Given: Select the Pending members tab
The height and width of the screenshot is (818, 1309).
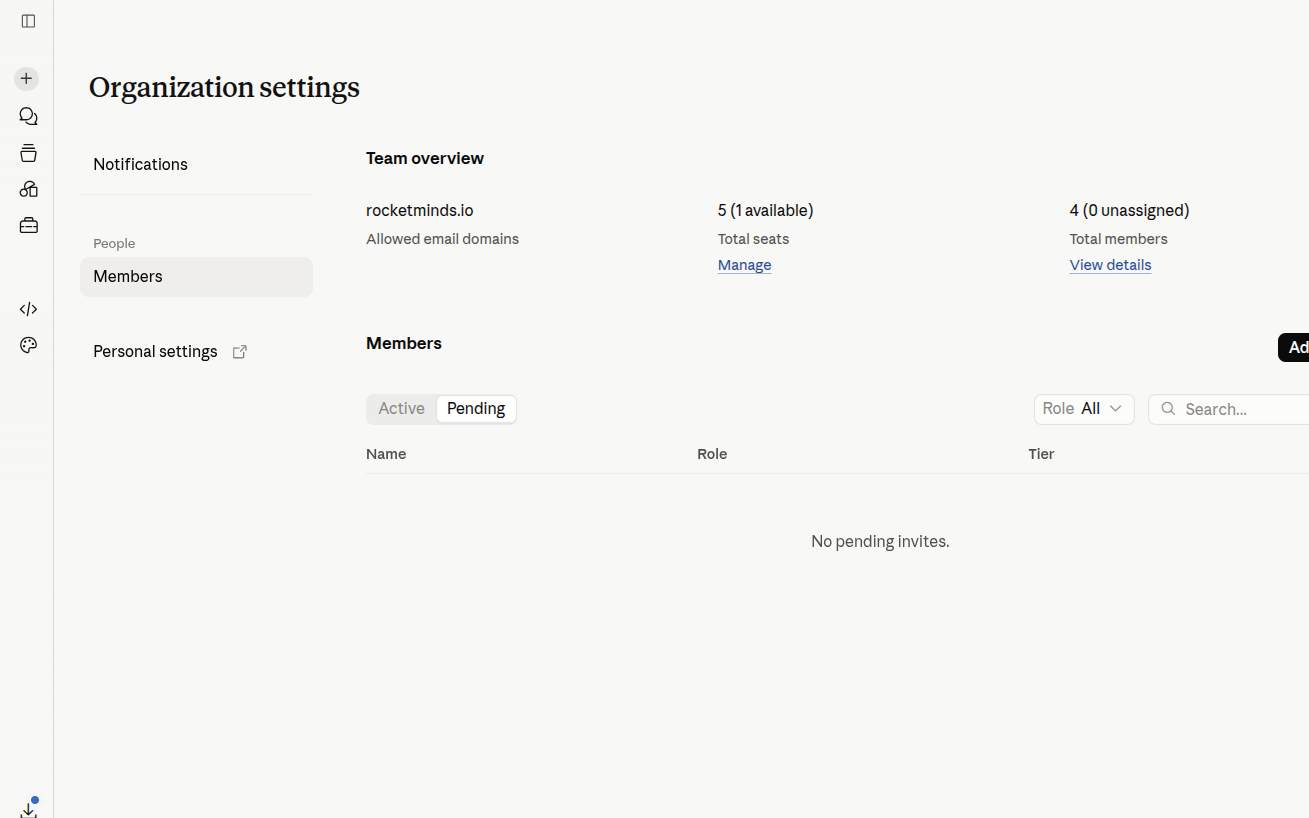Looking at the screenshot, I should pyautogui.click(x=476, y=409).
